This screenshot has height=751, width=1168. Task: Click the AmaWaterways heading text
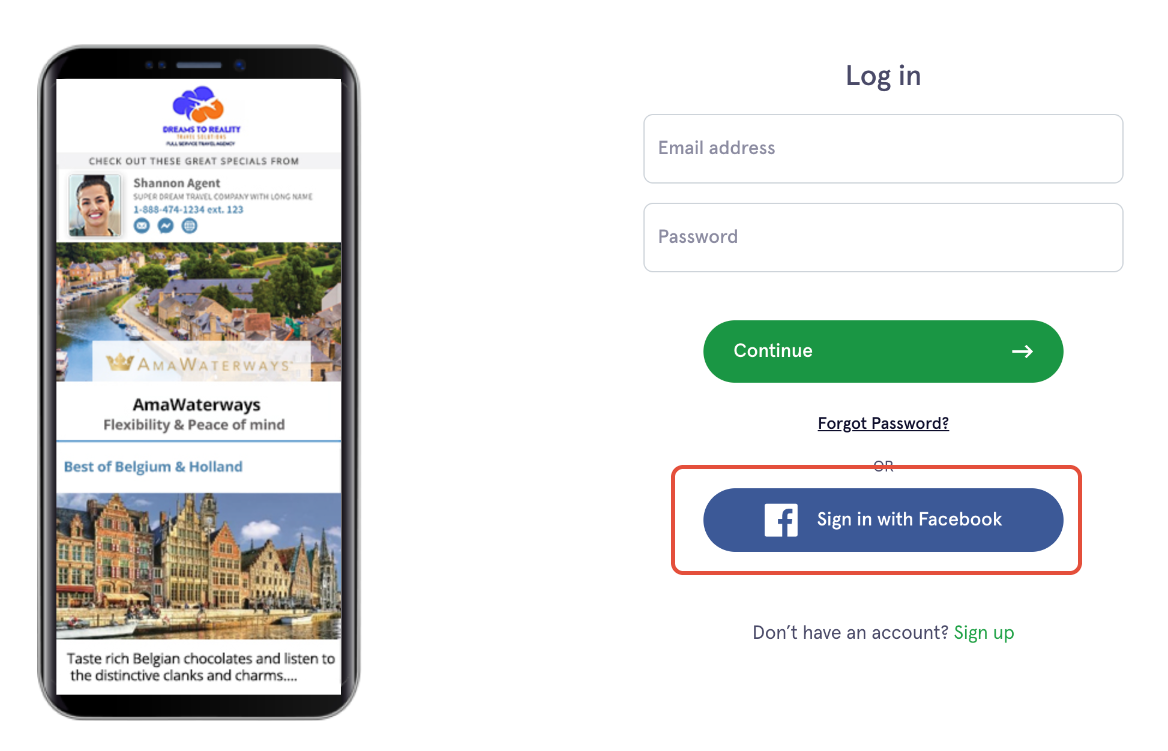(197, 405)
